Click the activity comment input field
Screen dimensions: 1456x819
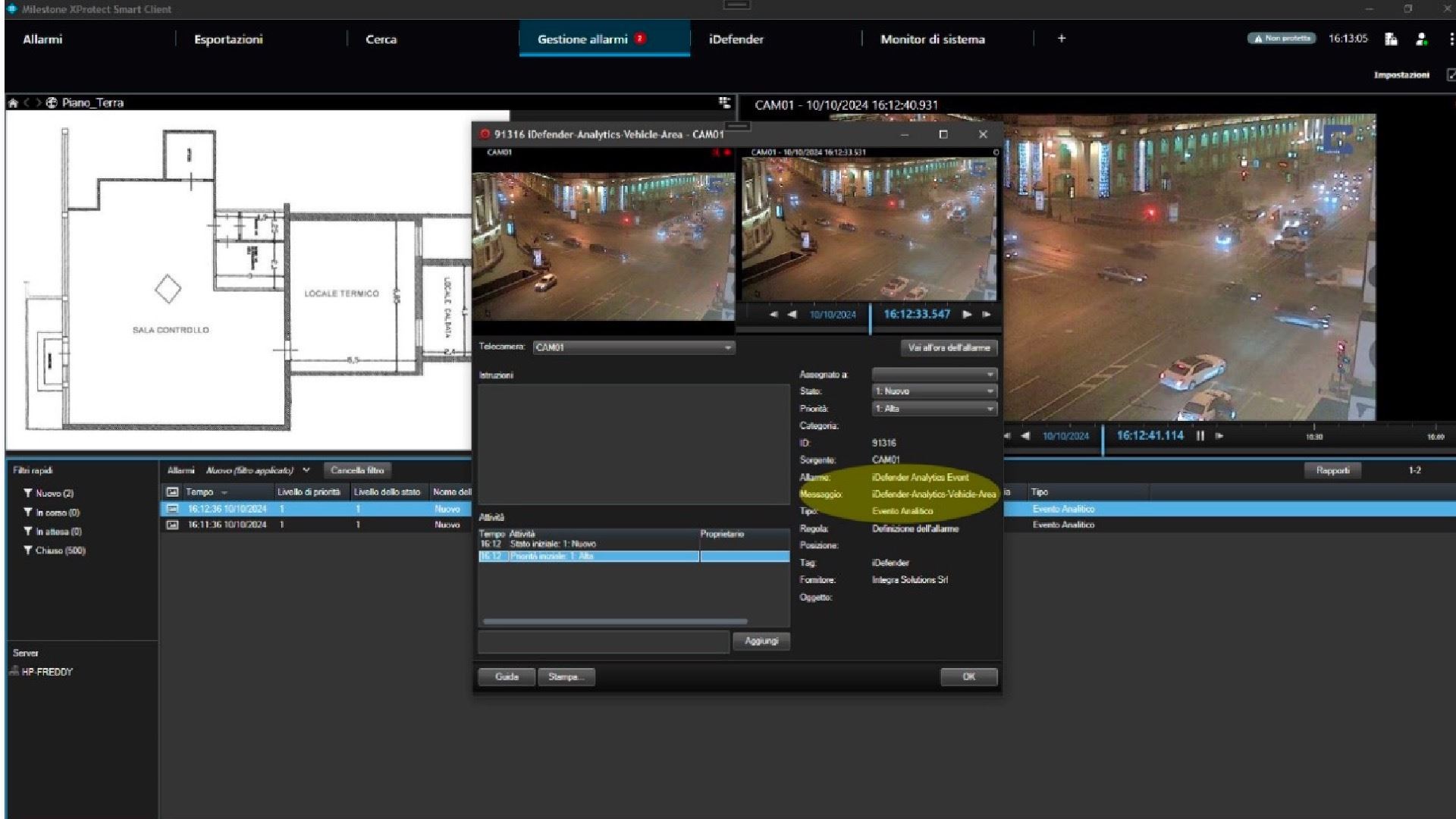[x=604, y=642]
